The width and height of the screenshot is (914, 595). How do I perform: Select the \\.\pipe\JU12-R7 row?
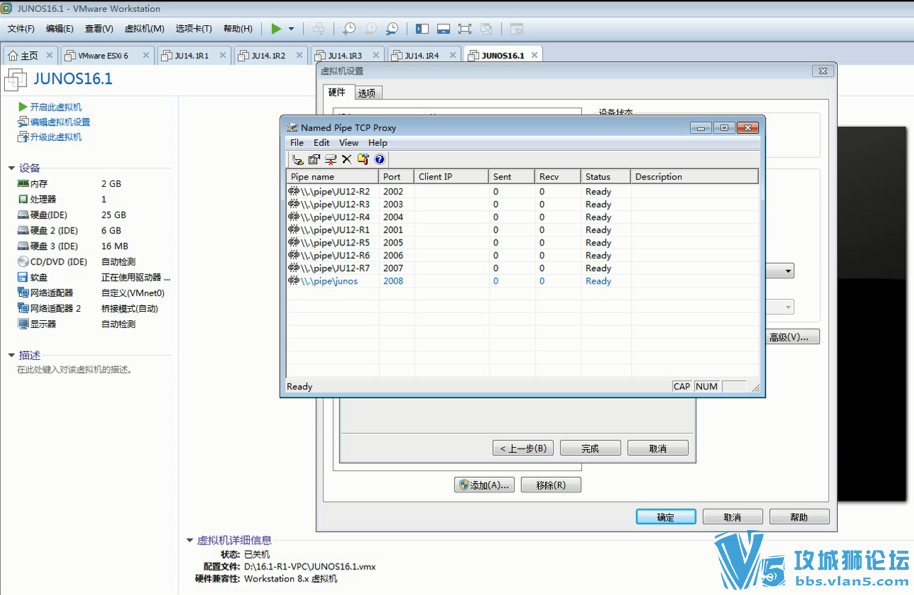523,268
